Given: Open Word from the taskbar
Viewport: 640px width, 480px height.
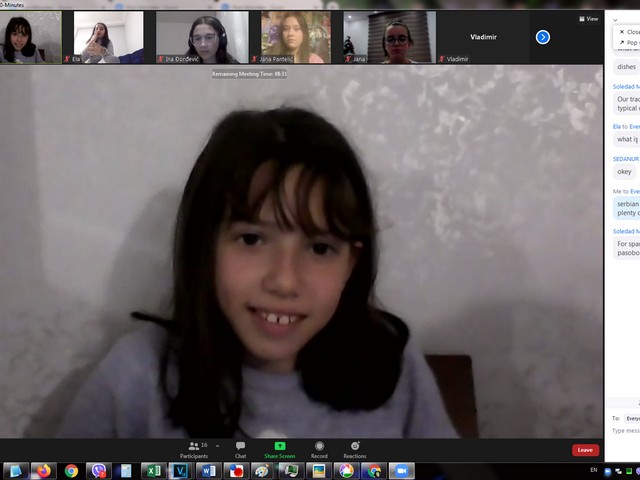Looking at the screenshot, I should [x=209, y=471].
